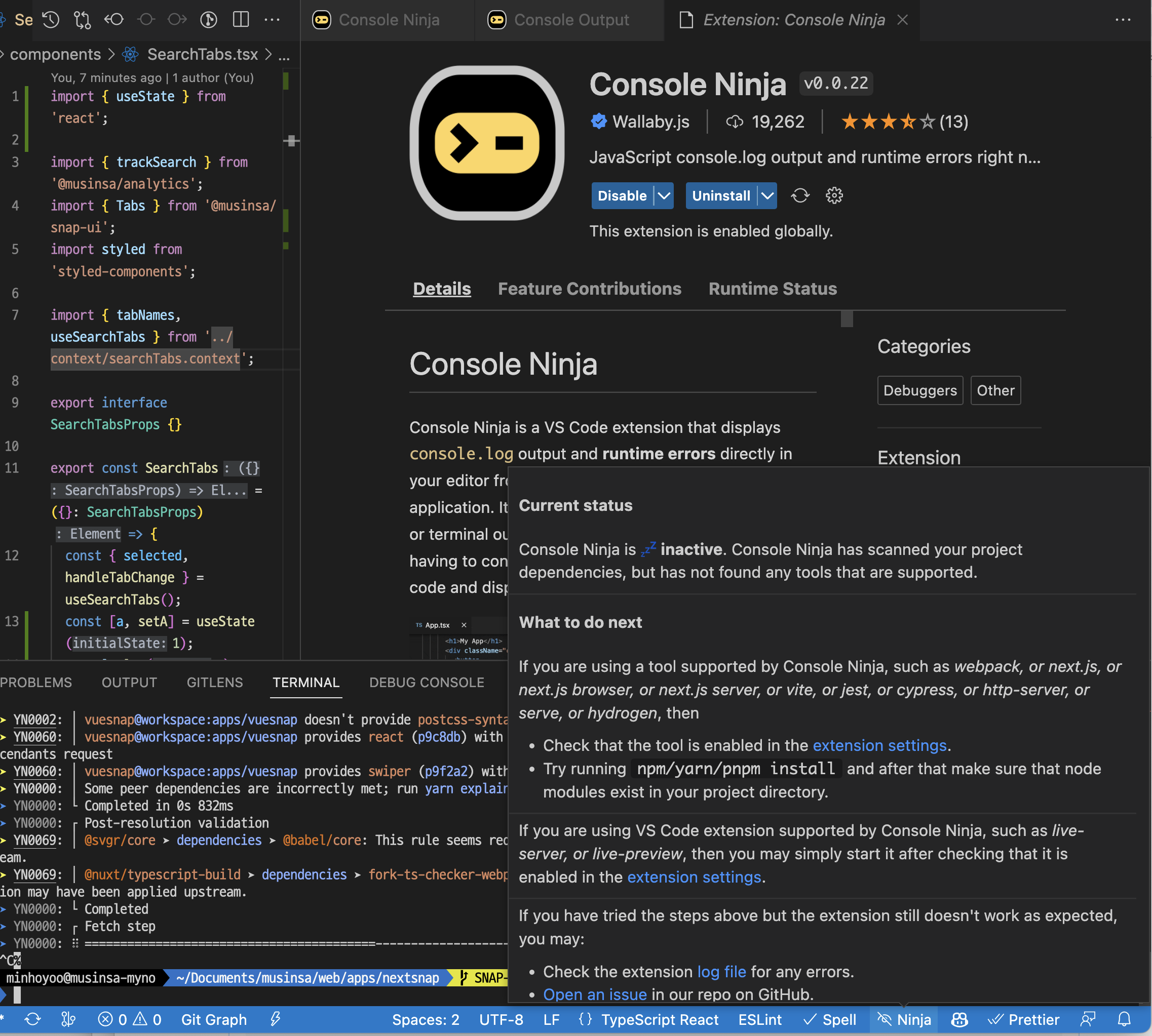
Task: Click the log file link
Action: tap(721, 972)
